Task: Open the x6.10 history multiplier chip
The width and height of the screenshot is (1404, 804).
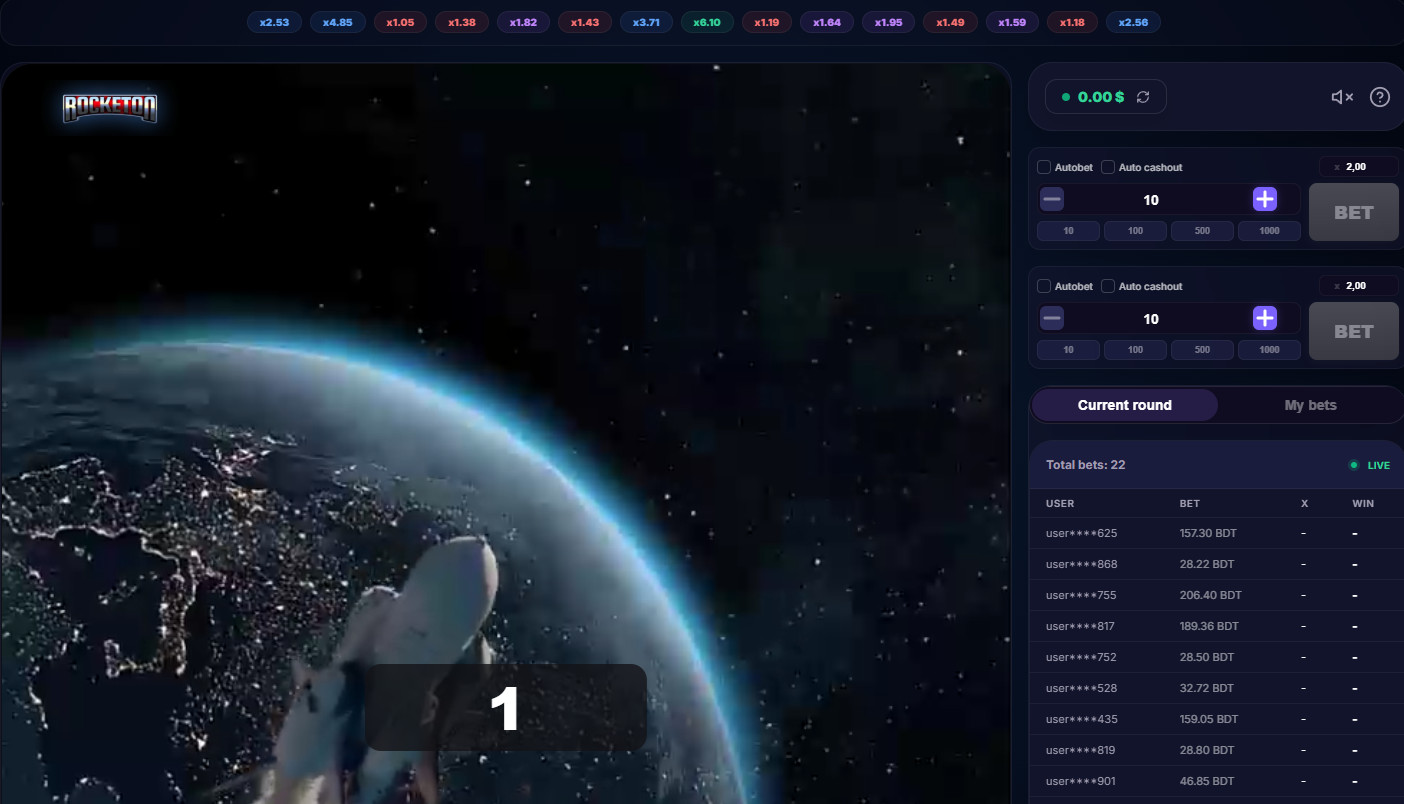Action: [707, 22]
